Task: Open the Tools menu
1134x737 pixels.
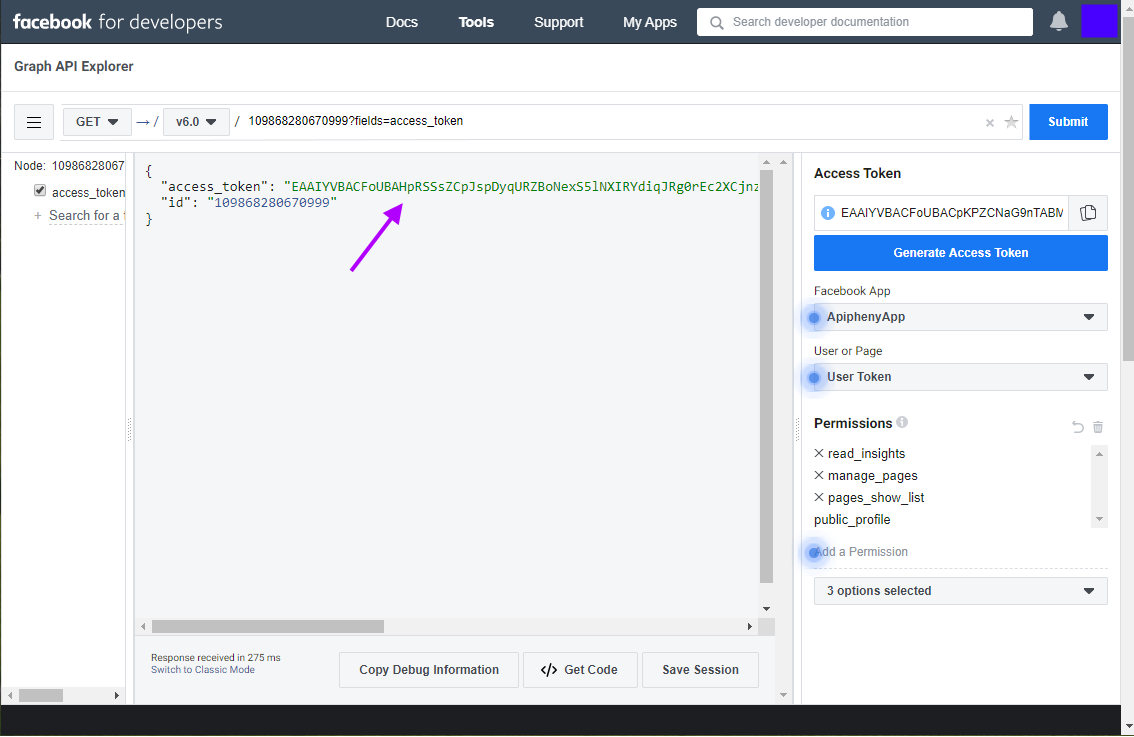Action: (476, 22)
